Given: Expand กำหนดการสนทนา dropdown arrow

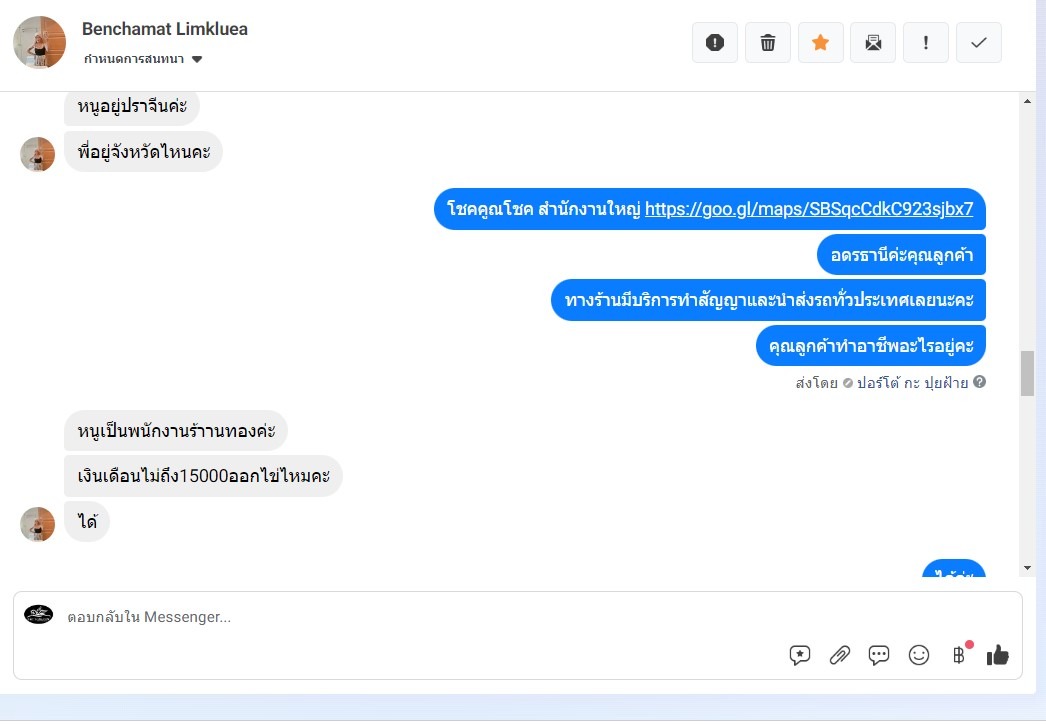Looking at the screenshot, I should 197,59.
